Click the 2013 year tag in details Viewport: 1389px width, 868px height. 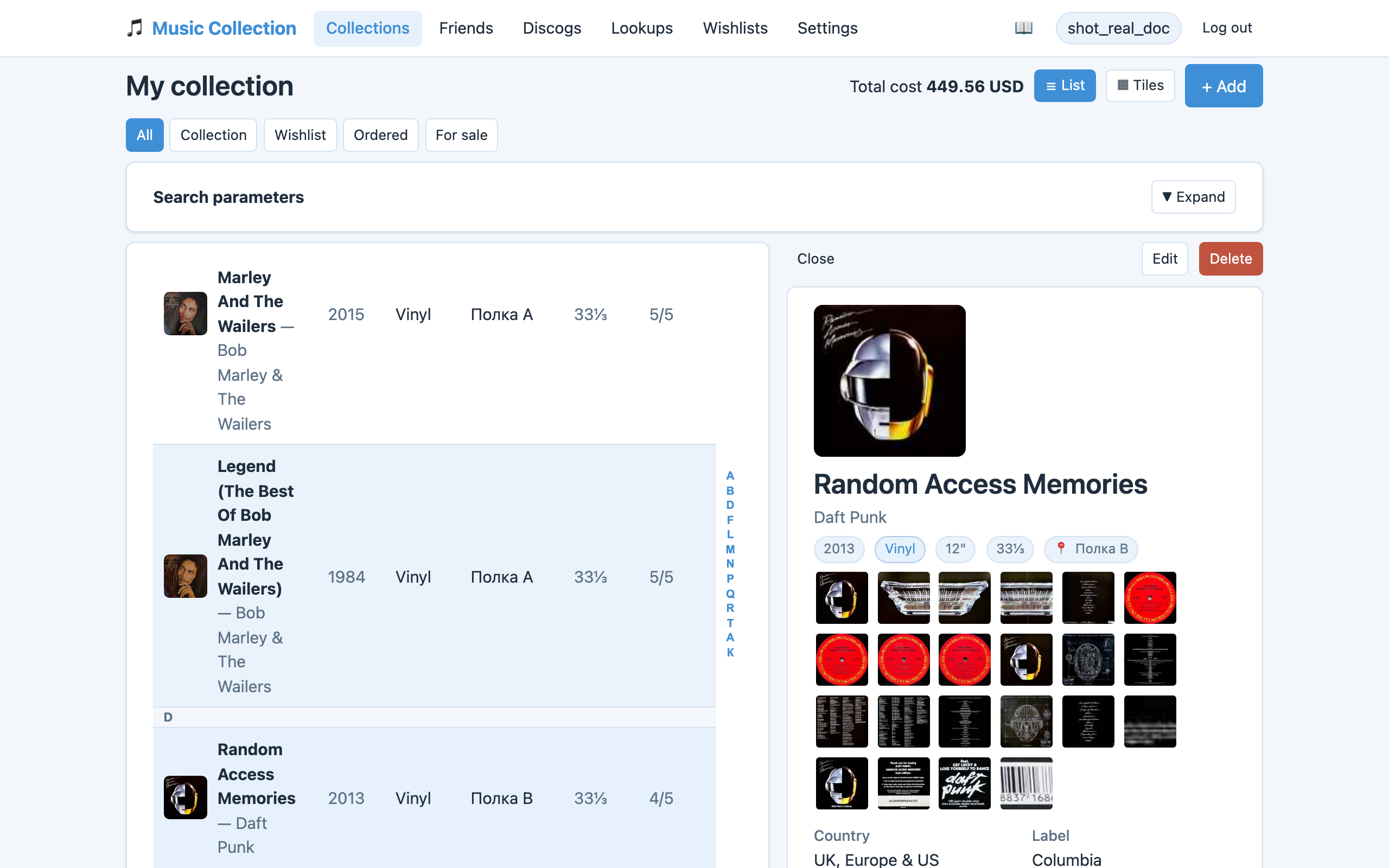(x=839, y=549)
